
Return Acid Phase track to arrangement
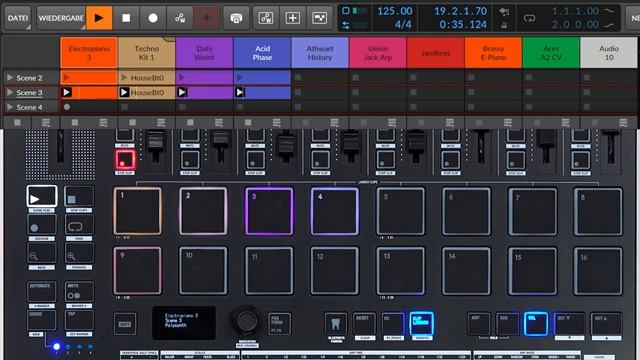pyautogui.click(x=277, y=122)
